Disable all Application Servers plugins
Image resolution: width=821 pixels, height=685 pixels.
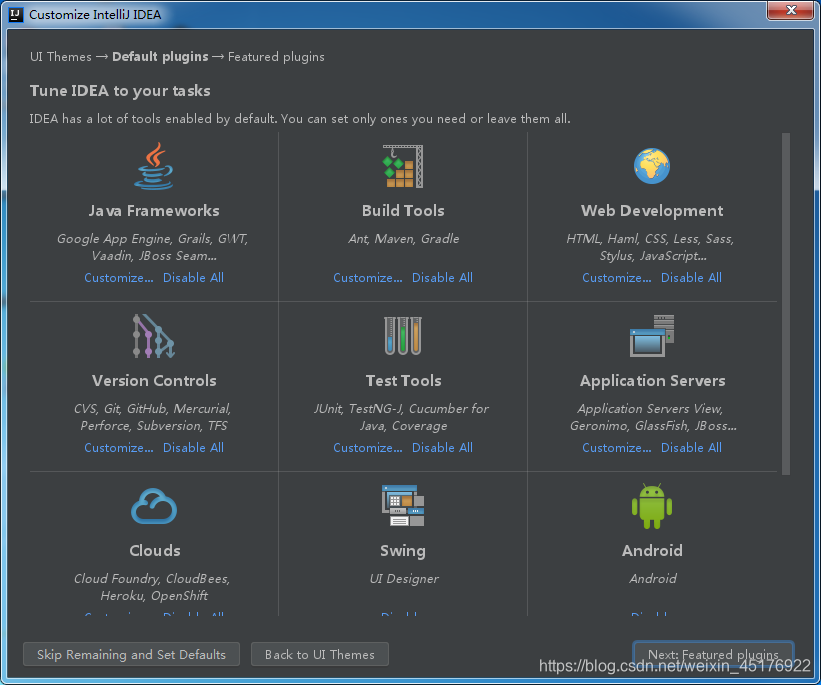click(x=691, y=448)
